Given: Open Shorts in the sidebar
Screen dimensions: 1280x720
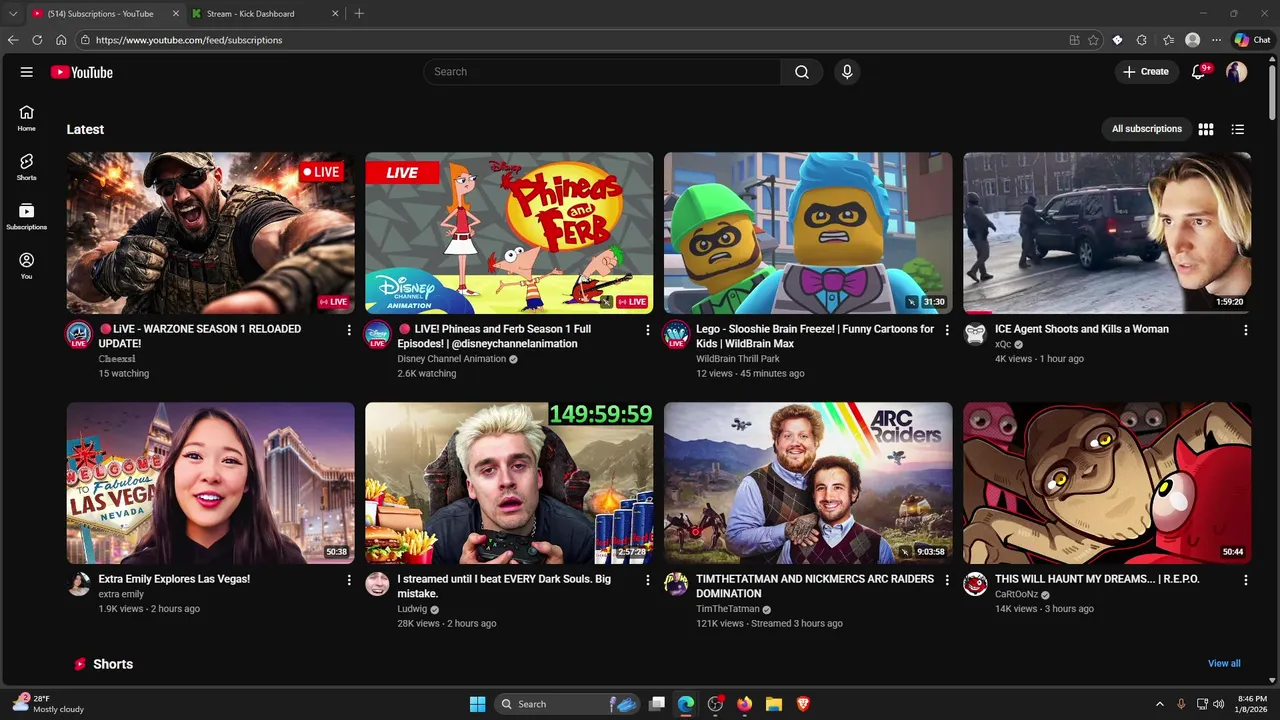Looking at the screenshot, I should 27,167.
